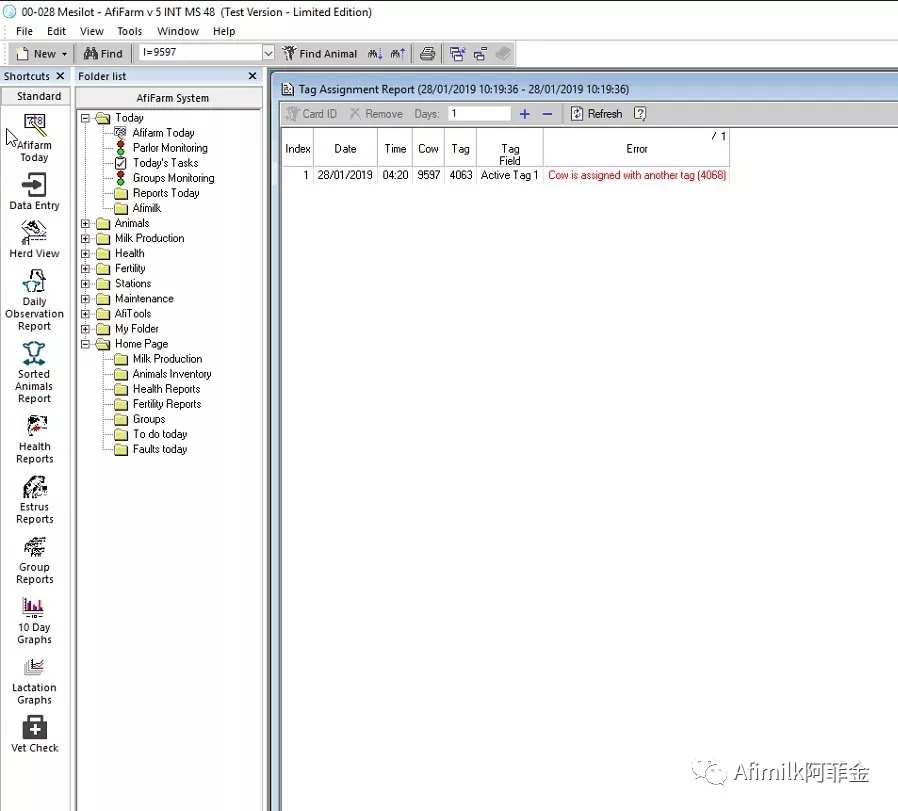Click the Print icon in the toolbar
The image size is (898, 811).
pyautogui.click(x=427, y=54)
